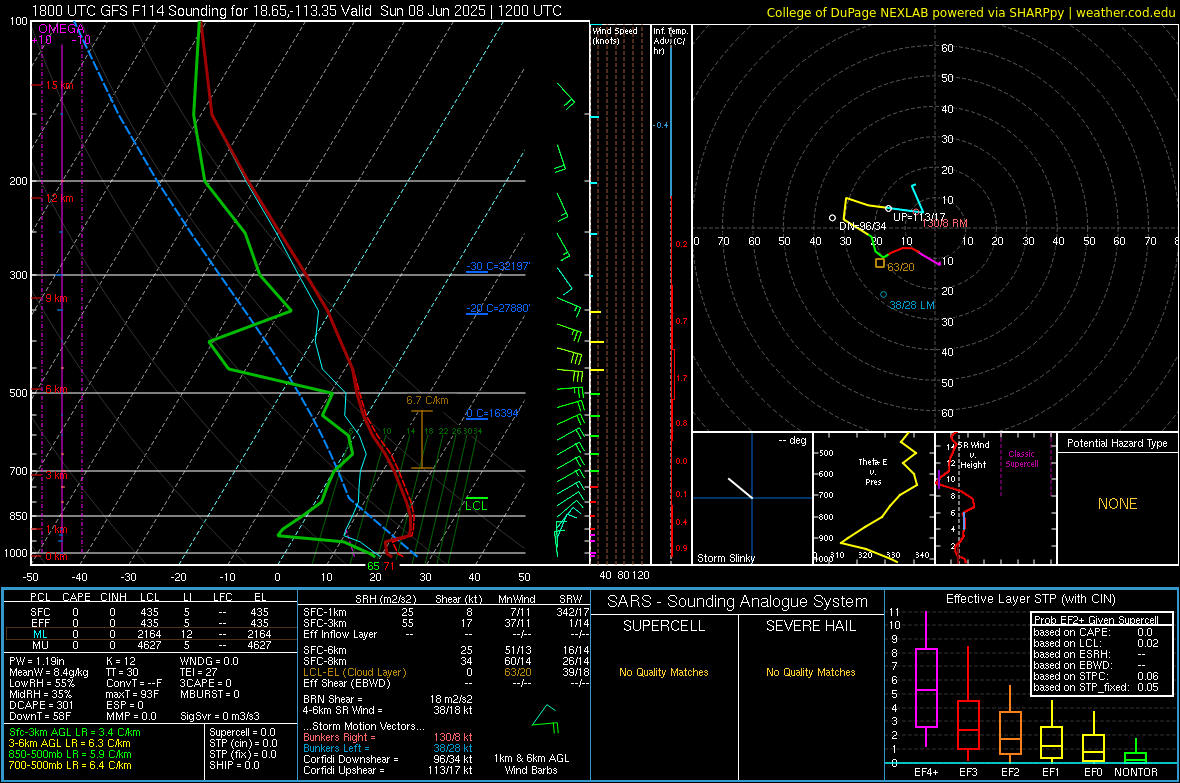Select the 12 km height marker
This screenshot has width=1180, height=783.
[x=59, y=198]
